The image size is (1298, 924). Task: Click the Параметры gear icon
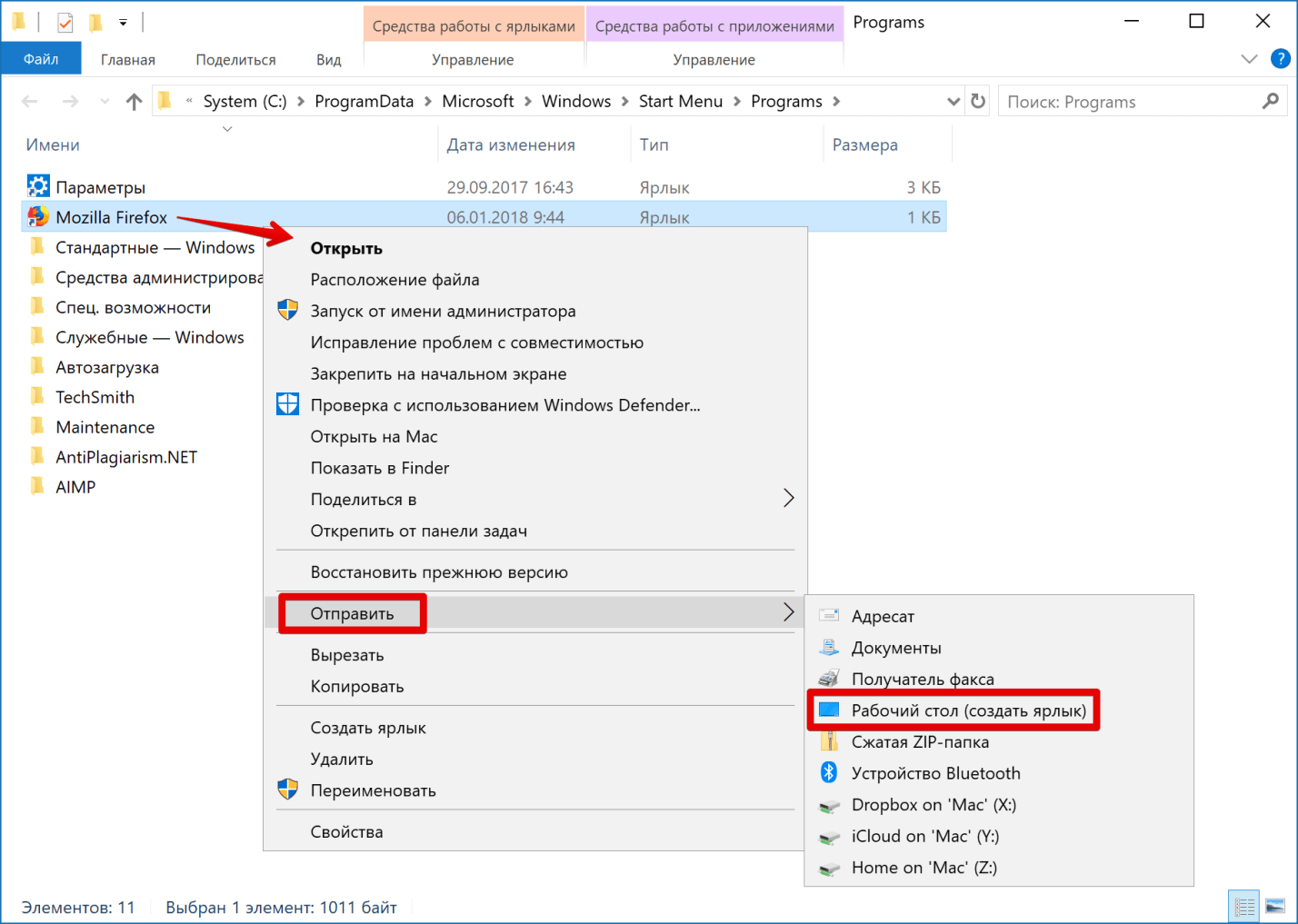click(x=38, y=186)
